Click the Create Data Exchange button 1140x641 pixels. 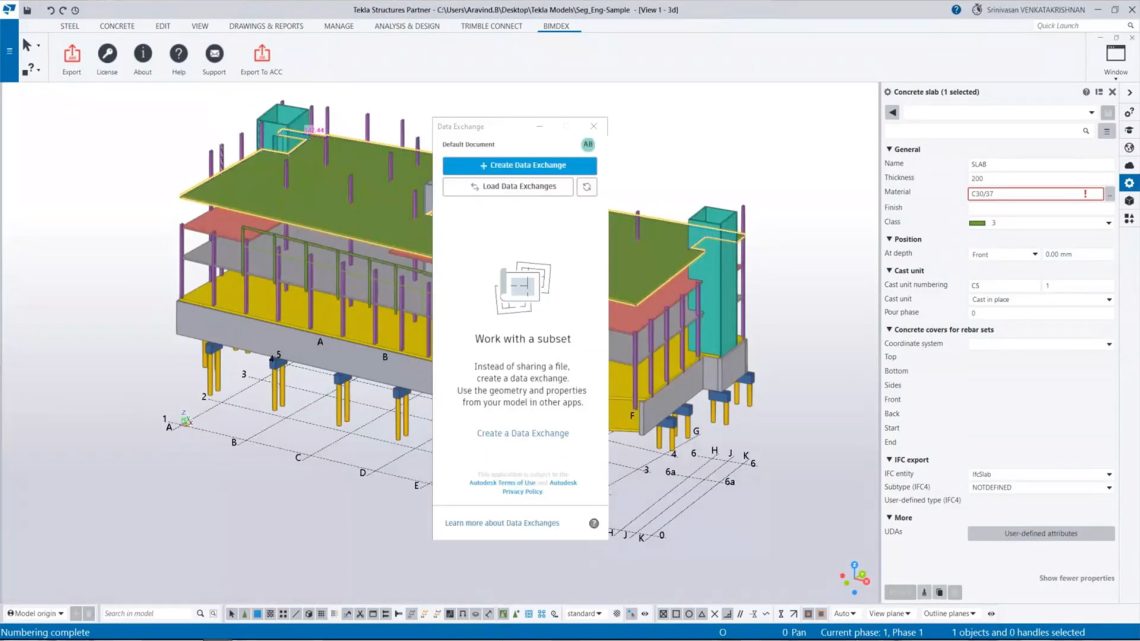(519, 166)
